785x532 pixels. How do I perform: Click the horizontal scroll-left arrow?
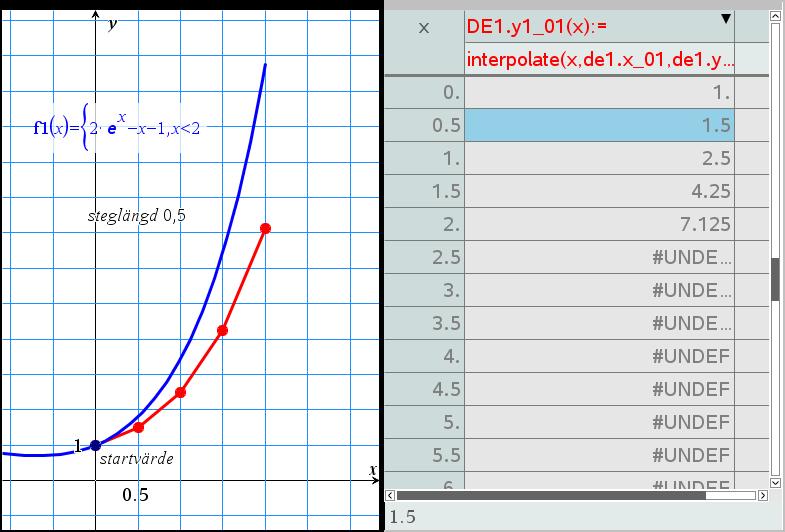click(391, 494)
